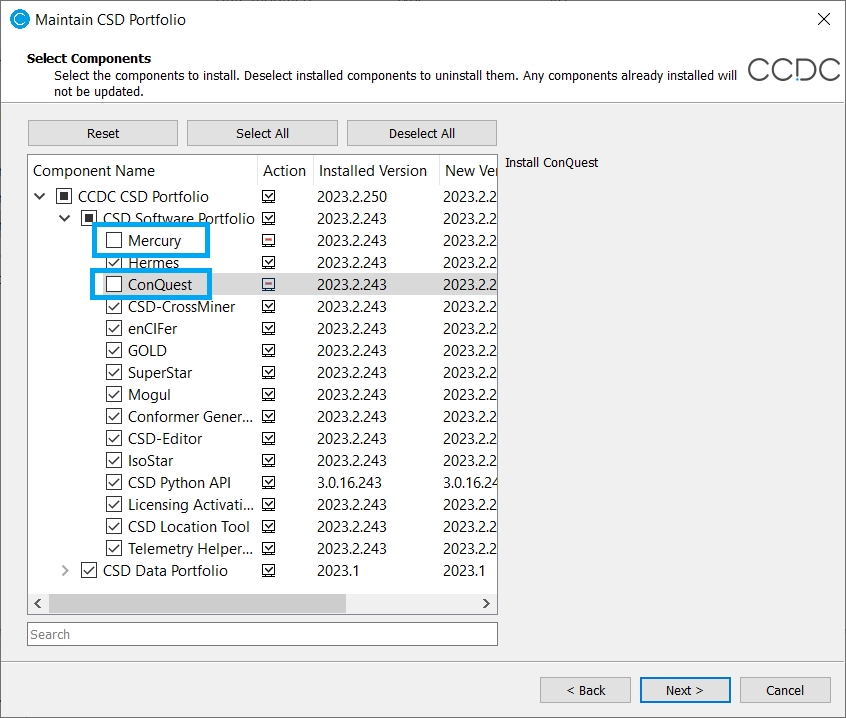Click the Installed Version column header

372,171
